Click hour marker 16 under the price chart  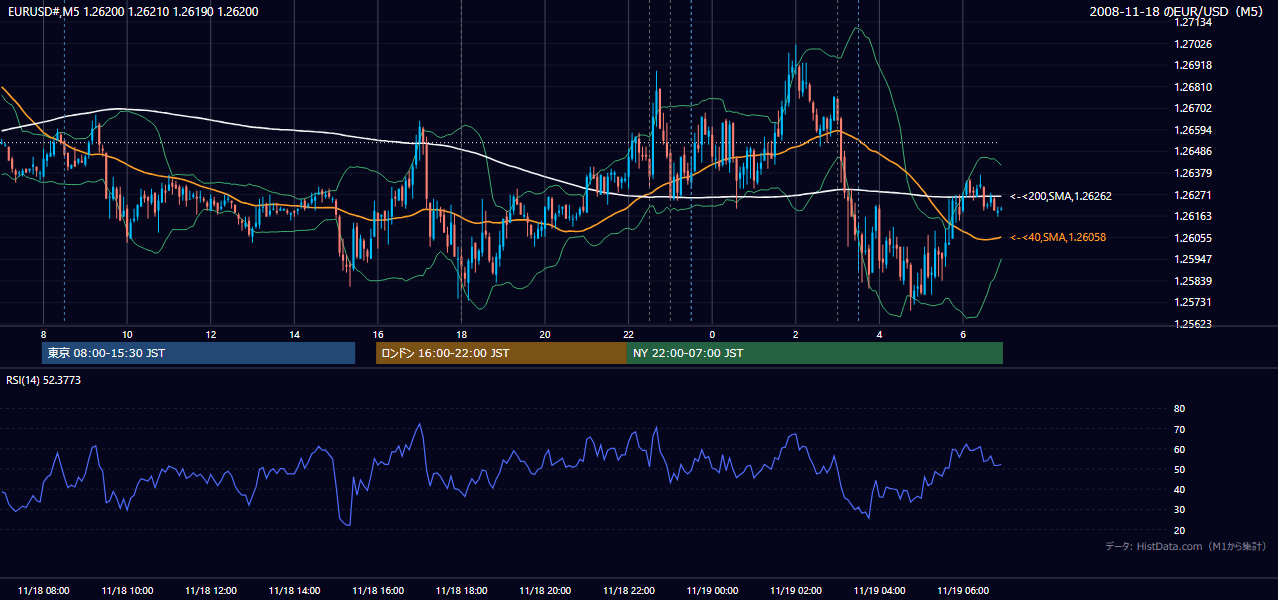tap(378, 334)
